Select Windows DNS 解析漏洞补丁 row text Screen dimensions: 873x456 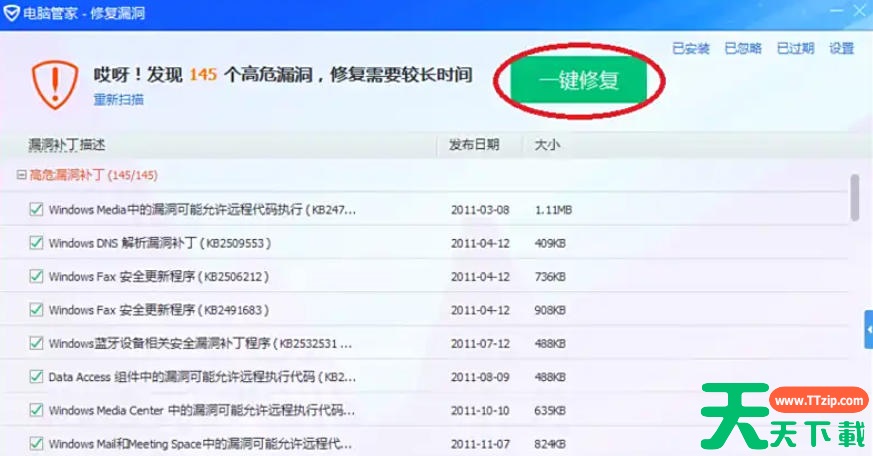point(160,243)
